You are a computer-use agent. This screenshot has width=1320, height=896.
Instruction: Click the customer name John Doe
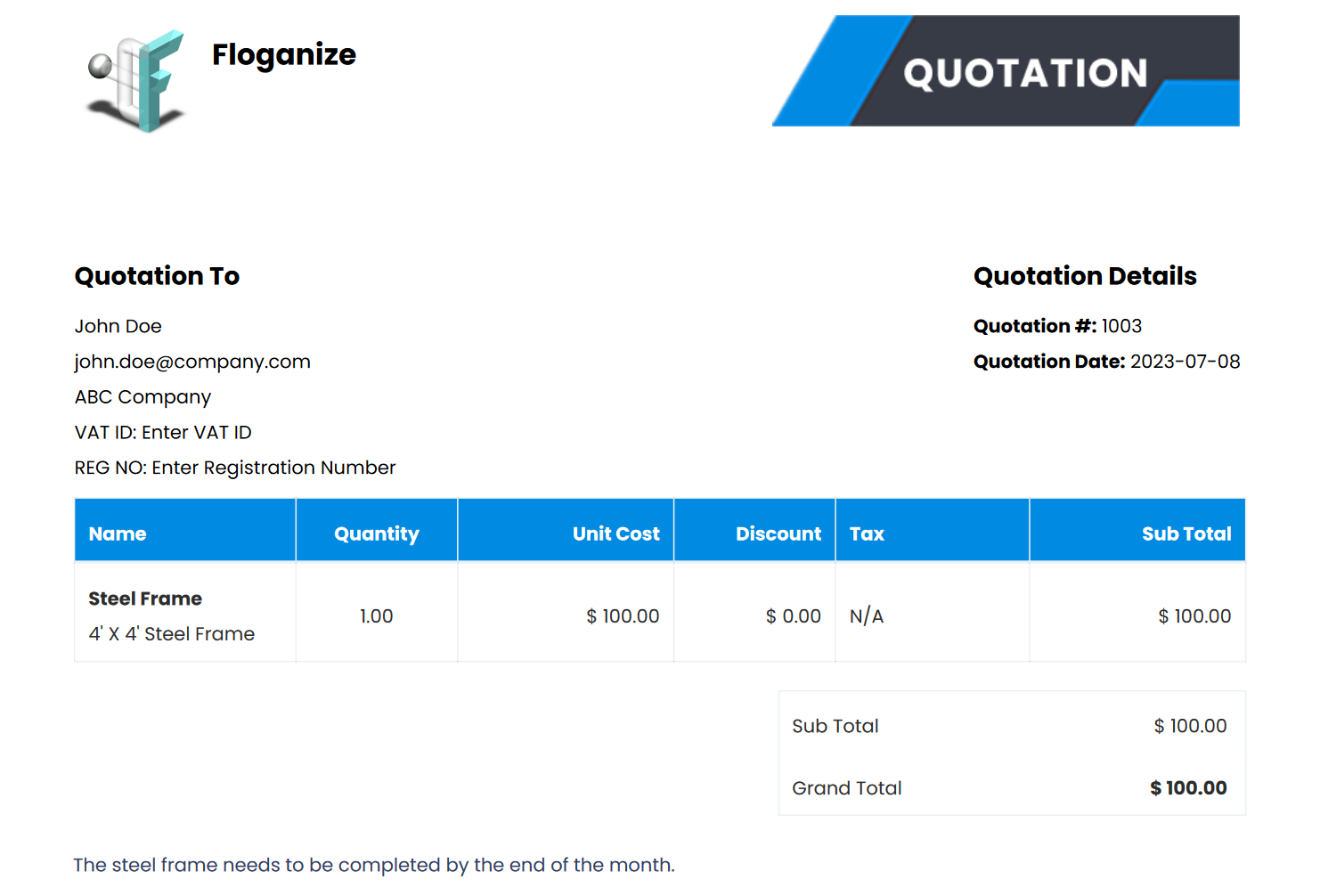pos(118,326)
